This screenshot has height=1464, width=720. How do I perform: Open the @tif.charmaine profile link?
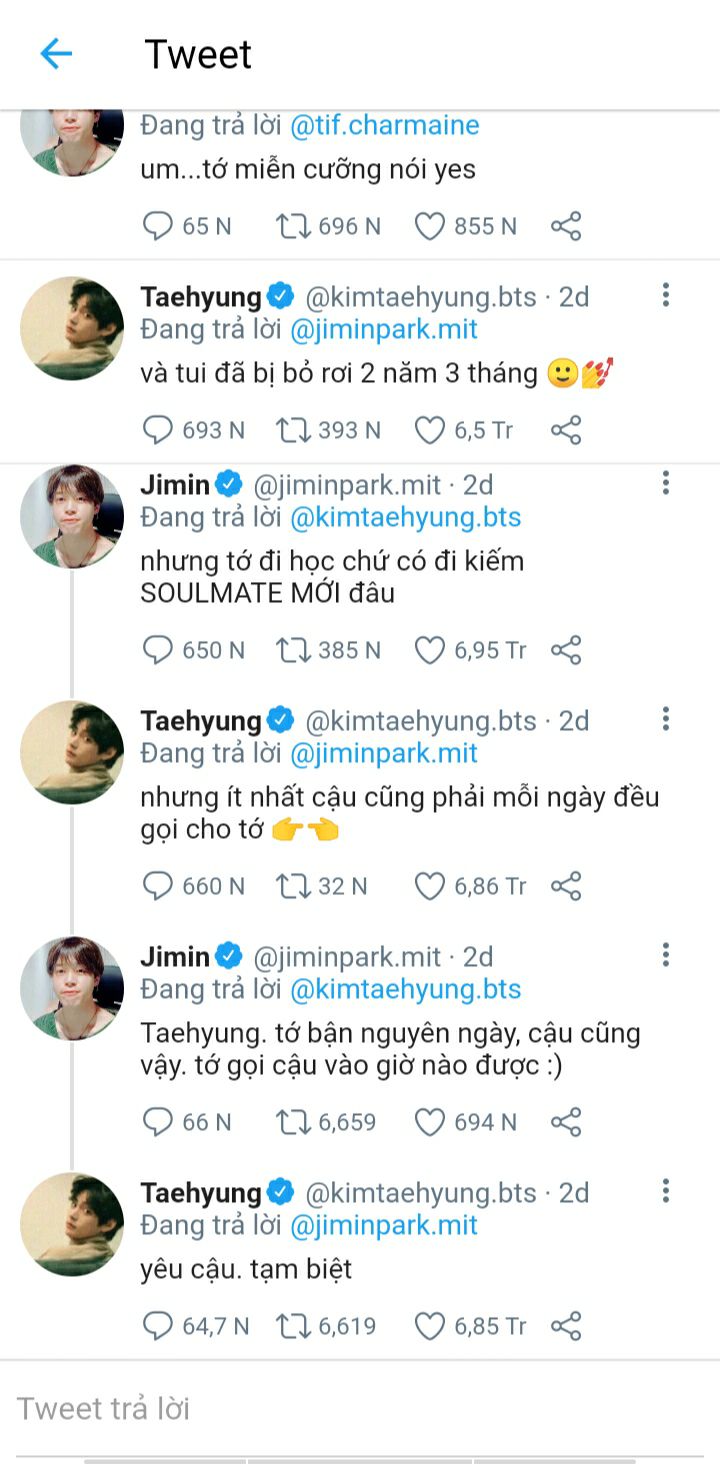pyautogui.click(x=384, y=126)
